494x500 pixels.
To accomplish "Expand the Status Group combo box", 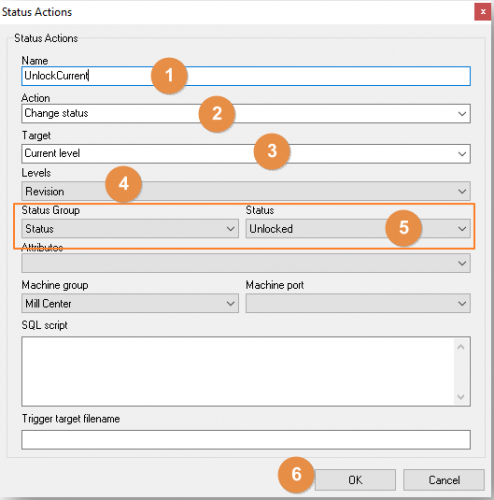I will pos(130,229).
